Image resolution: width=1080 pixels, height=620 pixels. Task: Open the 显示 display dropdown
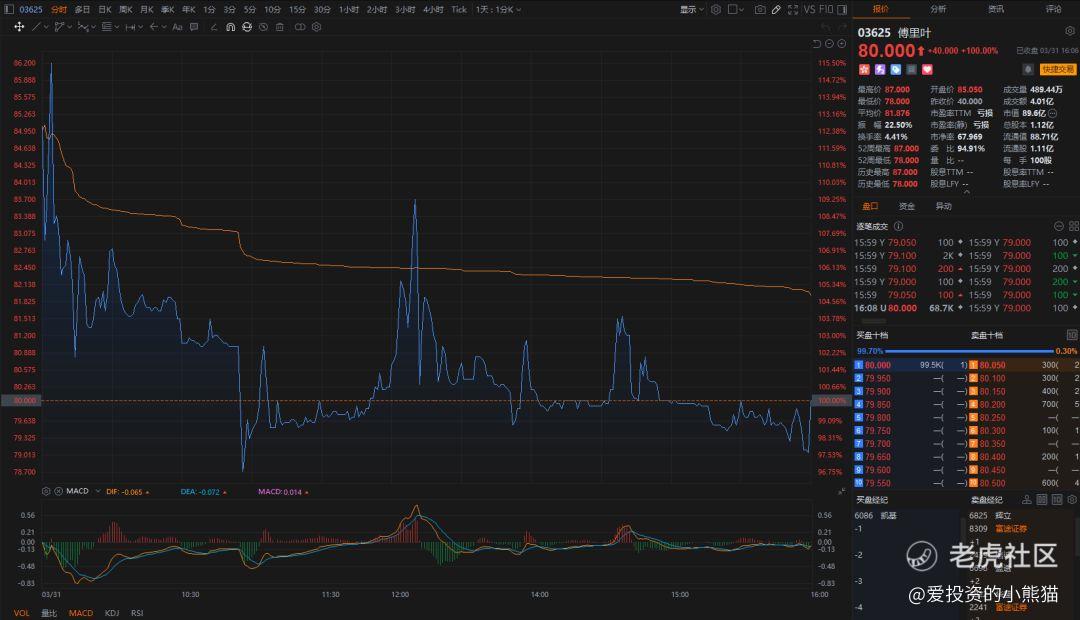[692, 9]
